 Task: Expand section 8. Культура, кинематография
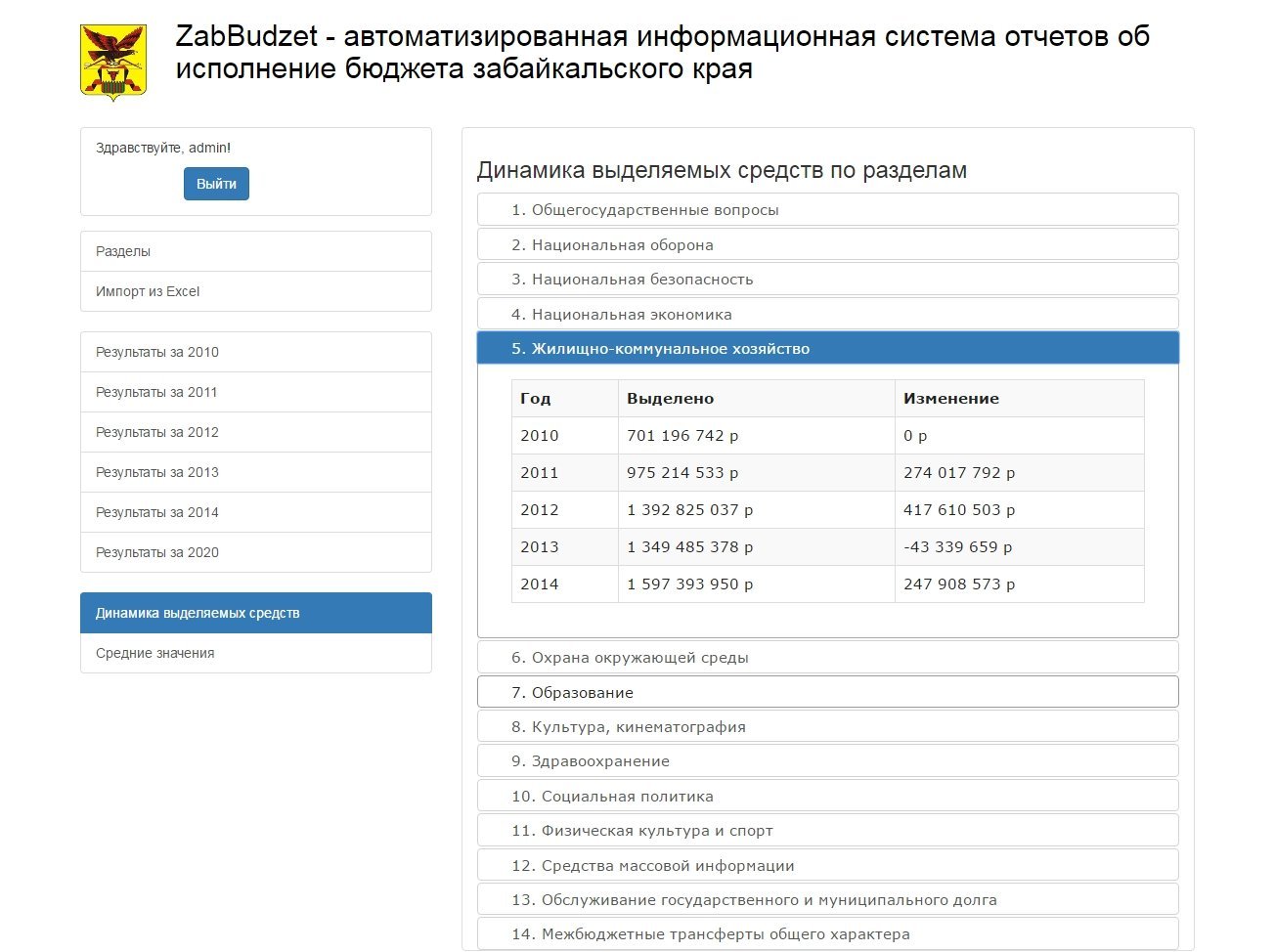point(827,727)
